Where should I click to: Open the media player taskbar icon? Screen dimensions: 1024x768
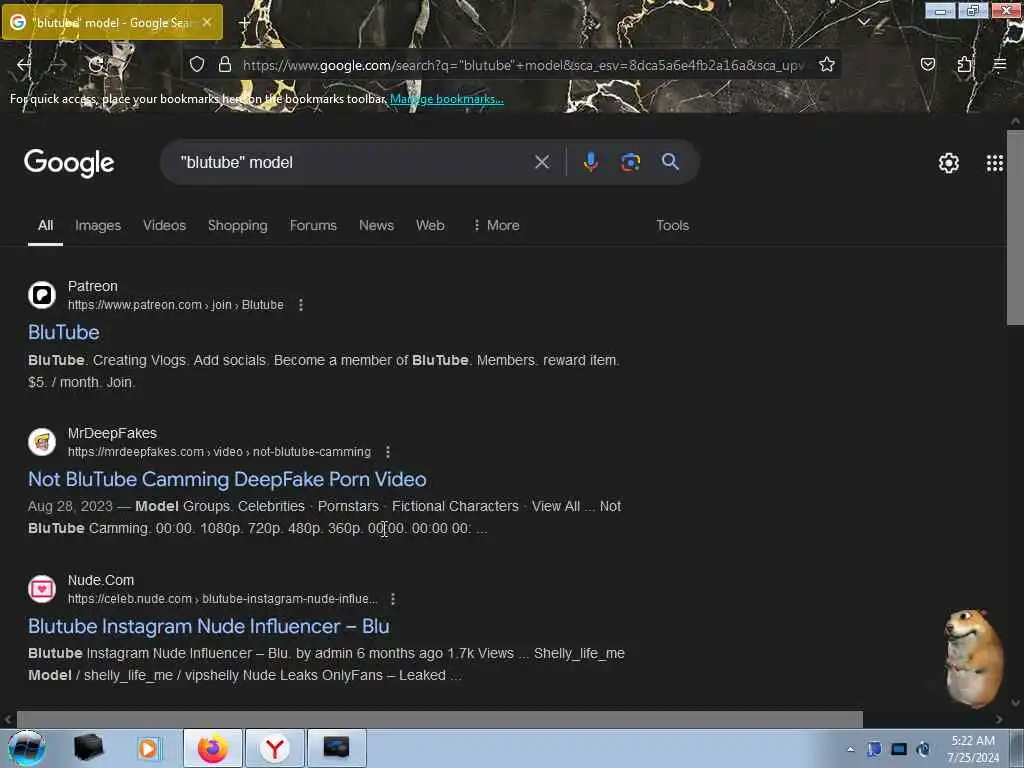(x=148, y=748)
